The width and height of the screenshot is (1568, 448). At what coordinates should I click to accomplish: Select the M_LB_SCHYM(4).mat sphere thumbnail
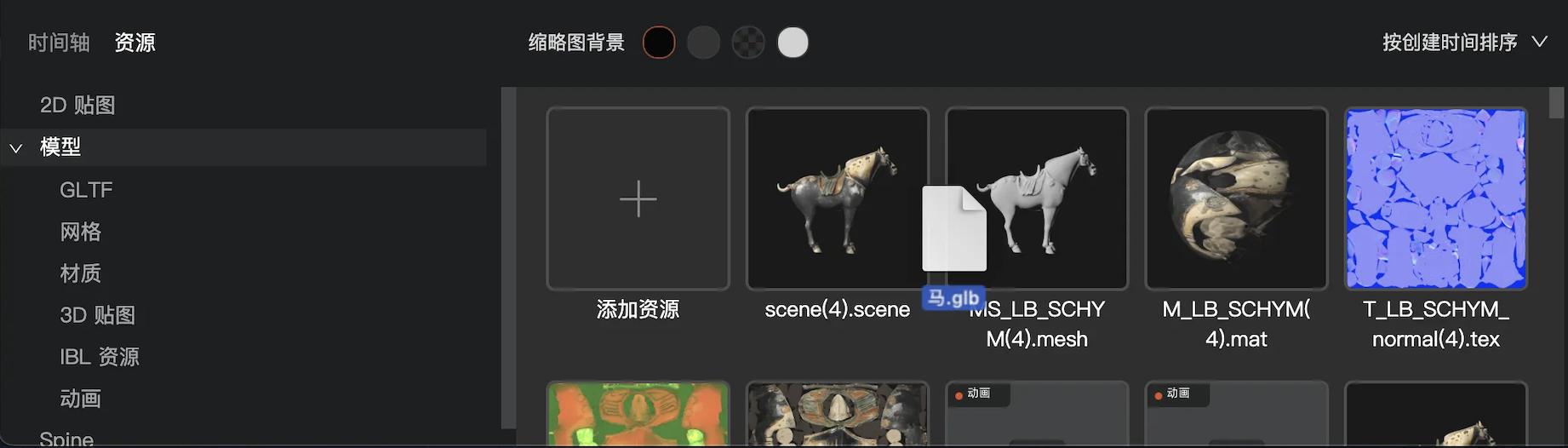[1236, 198]
